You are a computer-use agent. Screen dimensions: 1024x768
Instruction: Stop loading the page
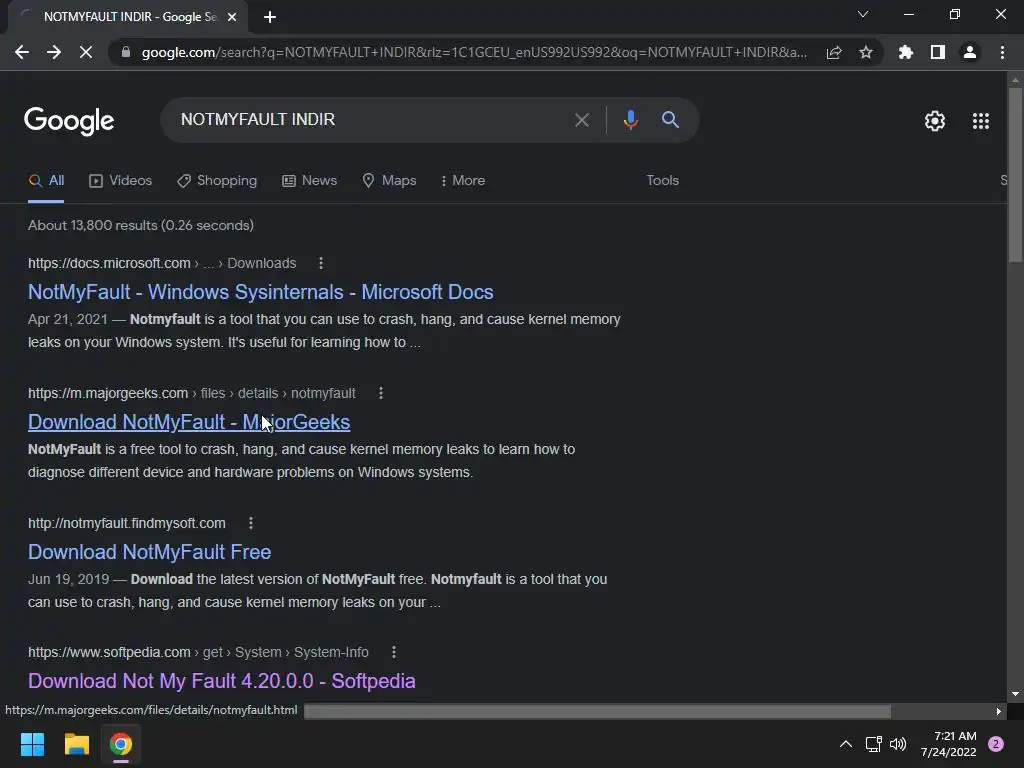86,52
